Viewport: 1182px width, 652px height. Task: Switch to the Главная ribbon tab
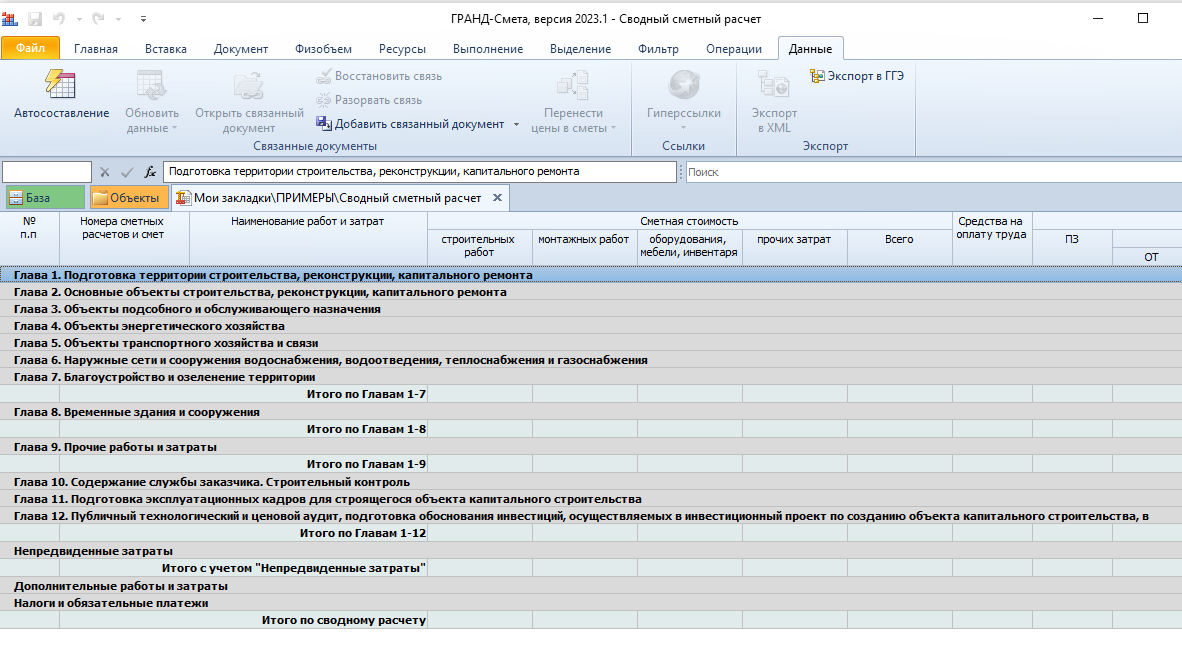96,49
